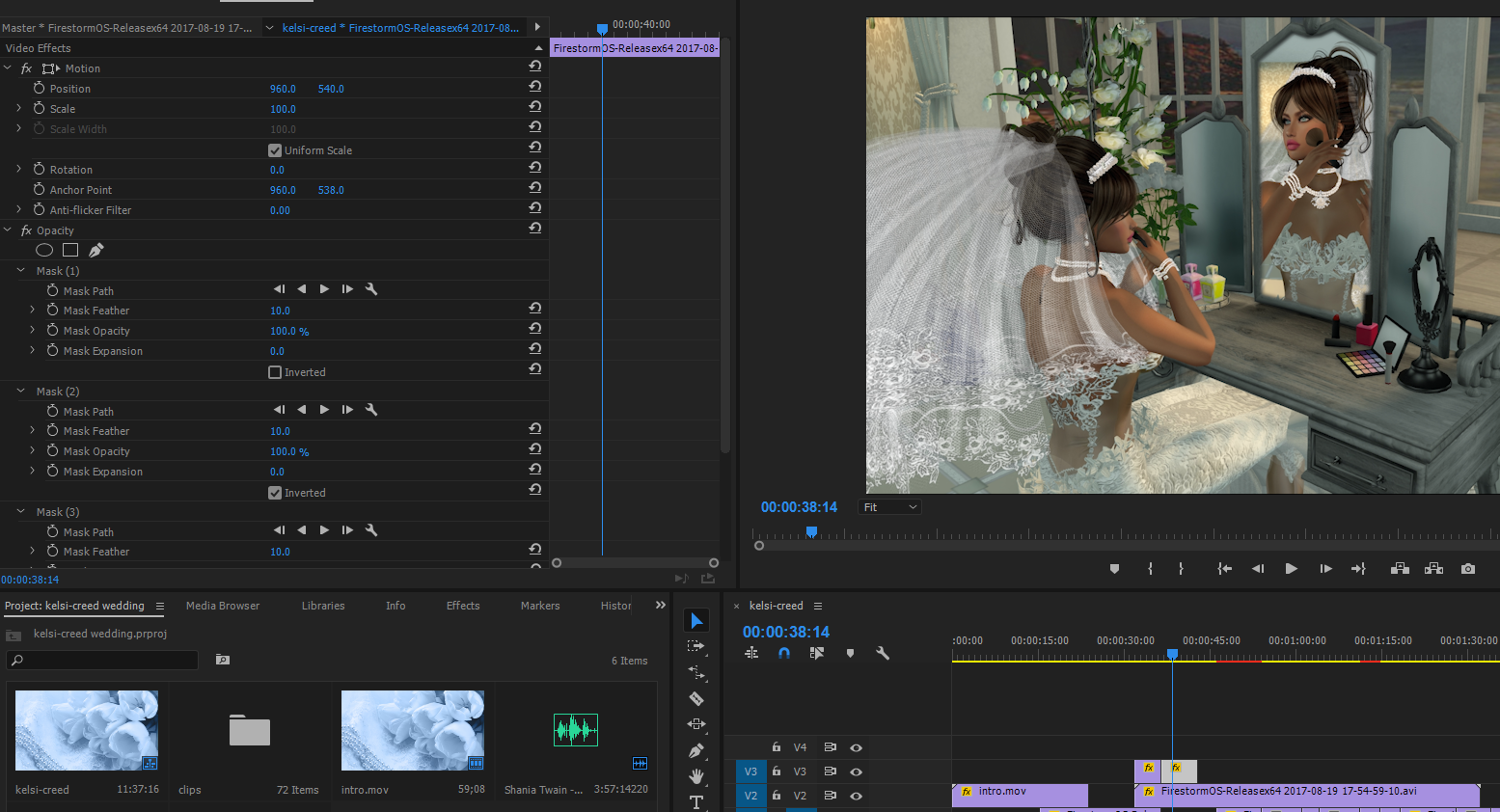Add a marker in the timeline panel
1500x812 pixels.
tap(850, 653)
